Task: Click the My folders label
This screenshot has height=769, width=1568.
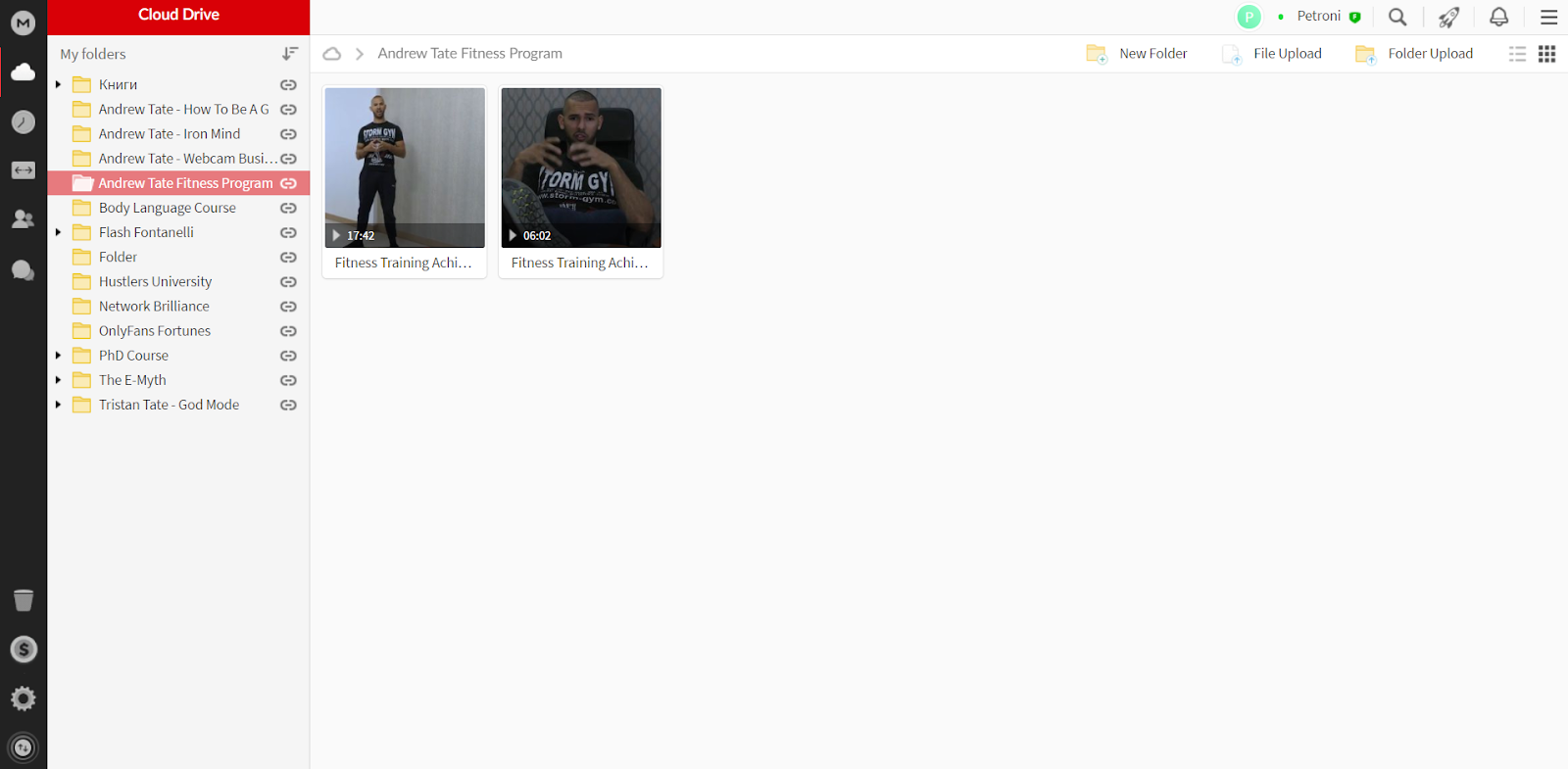Action: coord(93,55)
